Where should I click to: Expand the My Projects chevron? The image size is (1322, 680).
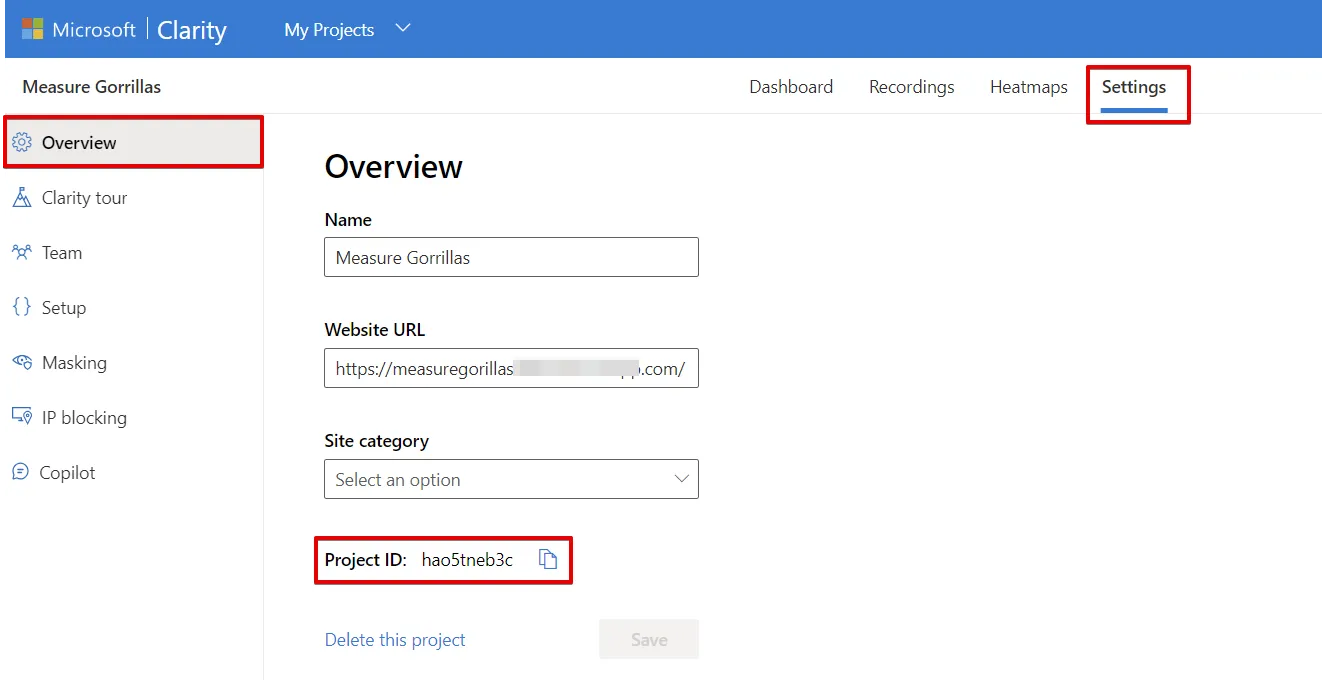pos(403,29)
